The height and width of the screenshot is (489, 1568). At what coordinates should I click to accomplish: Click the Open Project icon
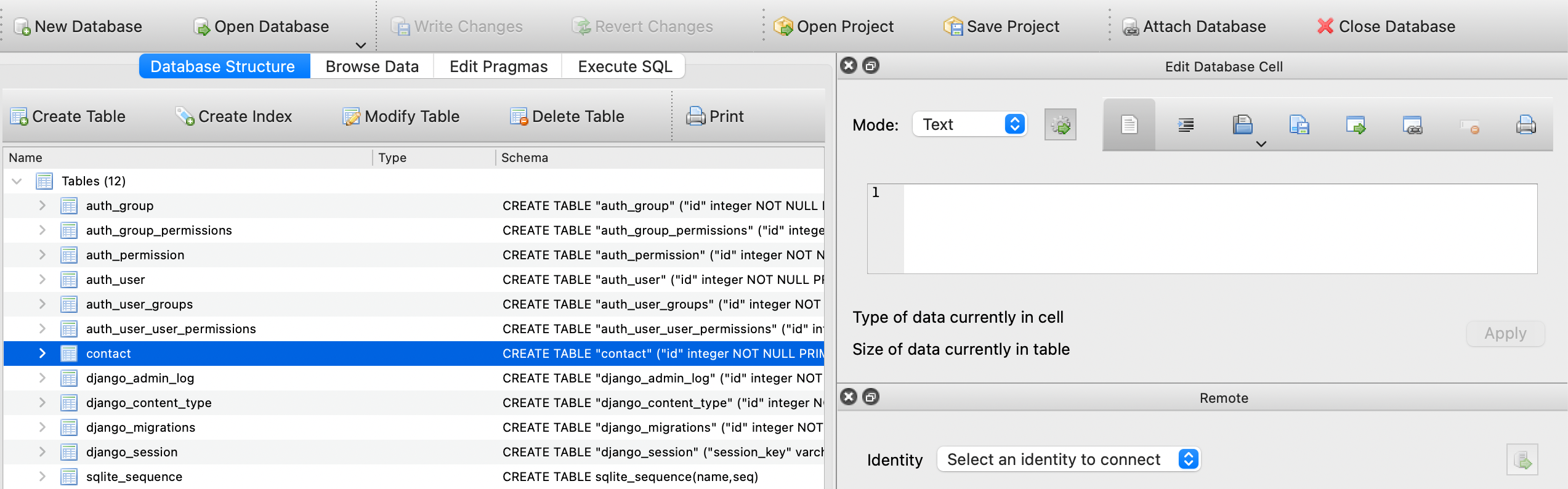click(783, 26)
